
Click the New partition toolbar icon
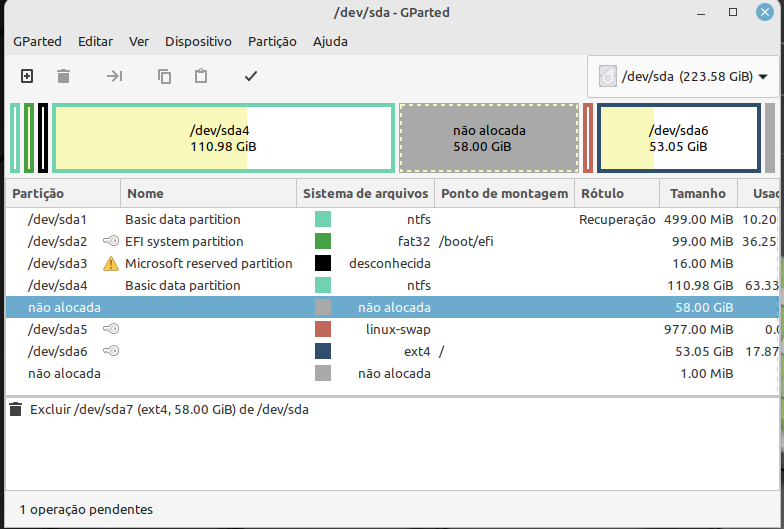point(27,76)
